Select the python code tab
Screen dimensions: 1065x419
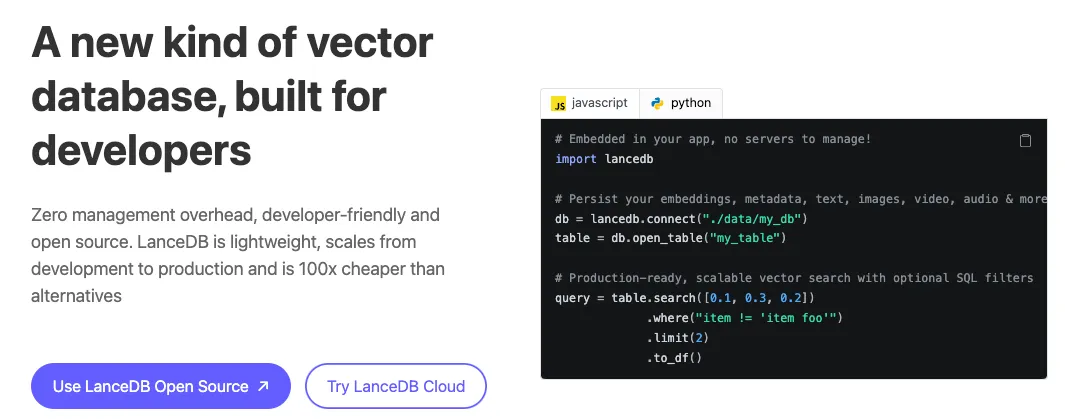point(681,103)
